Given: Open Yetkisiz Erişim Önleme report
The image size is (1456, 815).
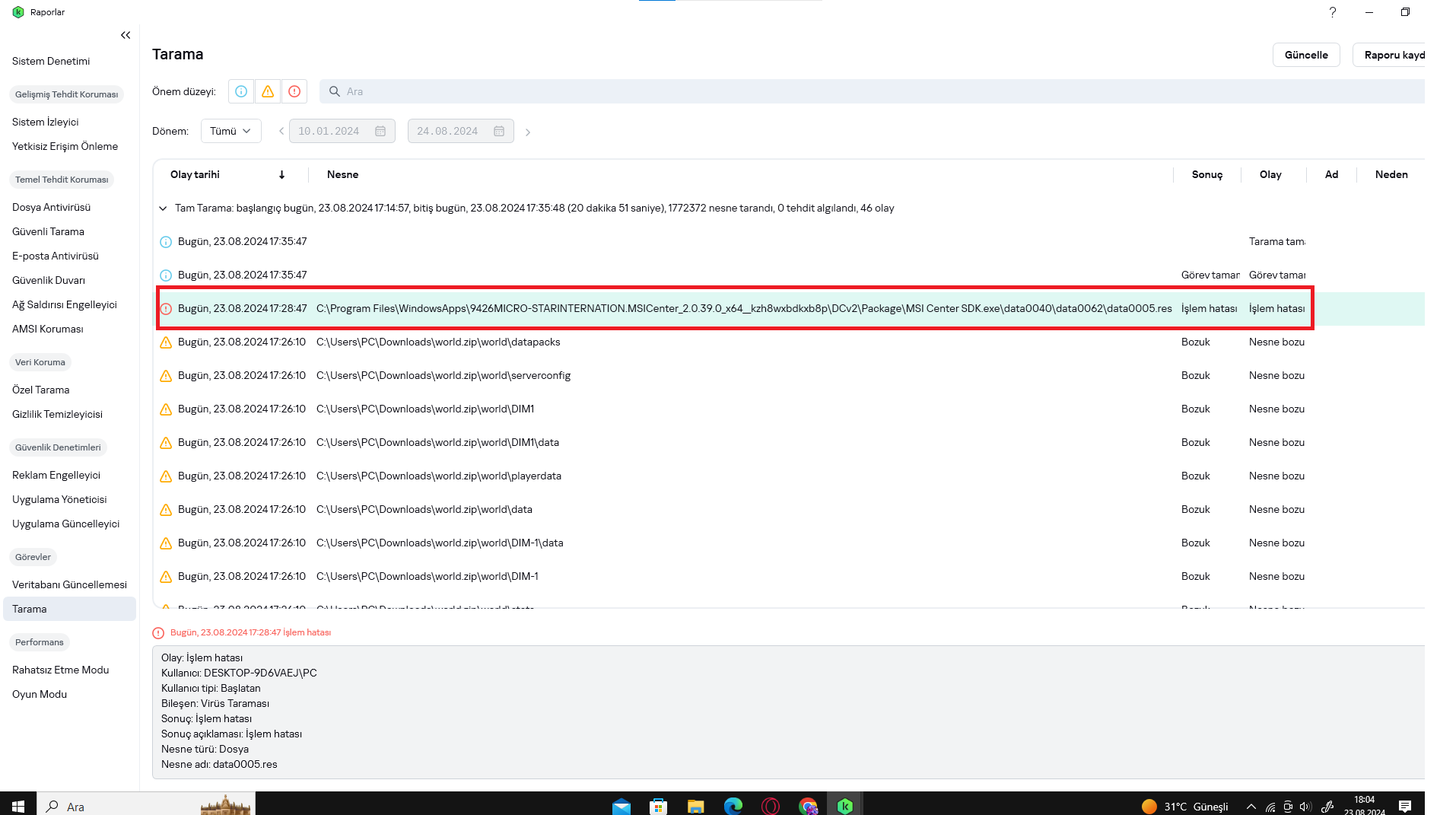Looking at the screenshot, I should 65,146.
